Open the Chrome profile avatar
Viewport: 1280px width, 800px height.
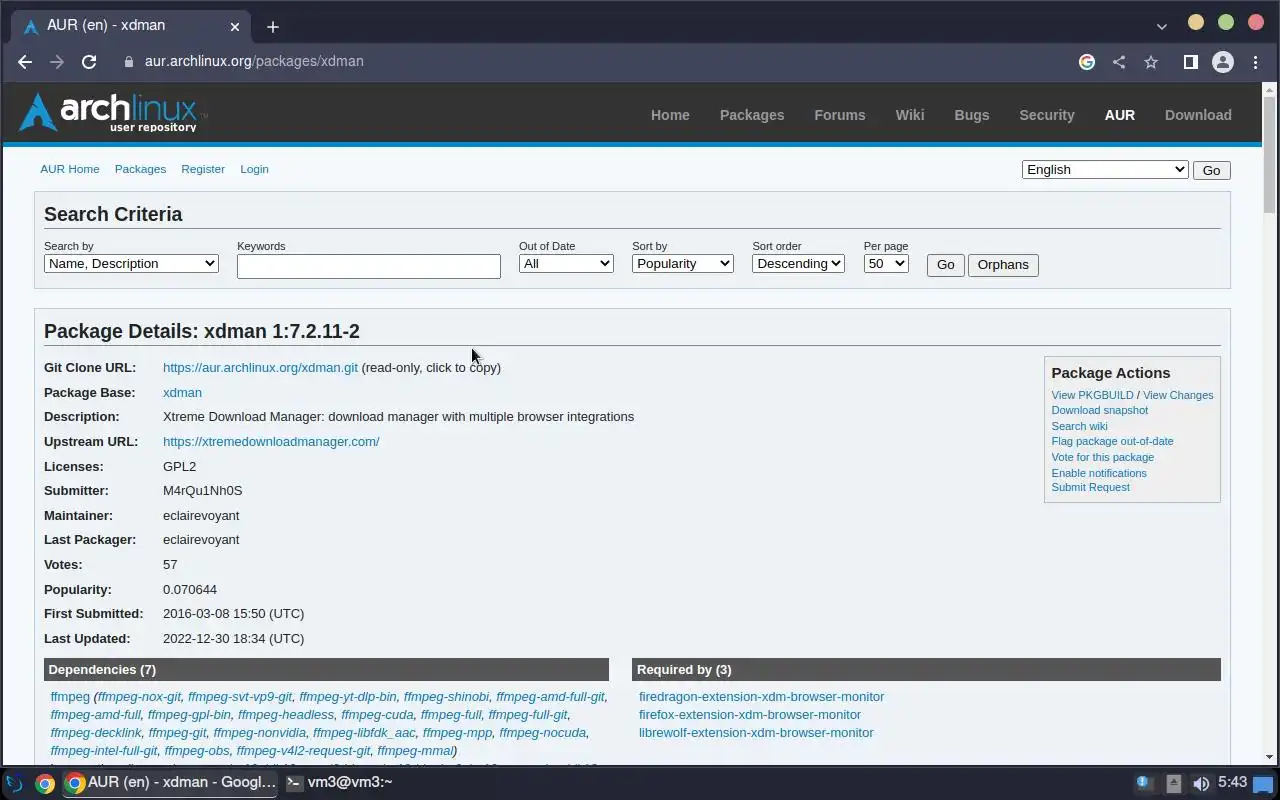(x=1222, y=62)
